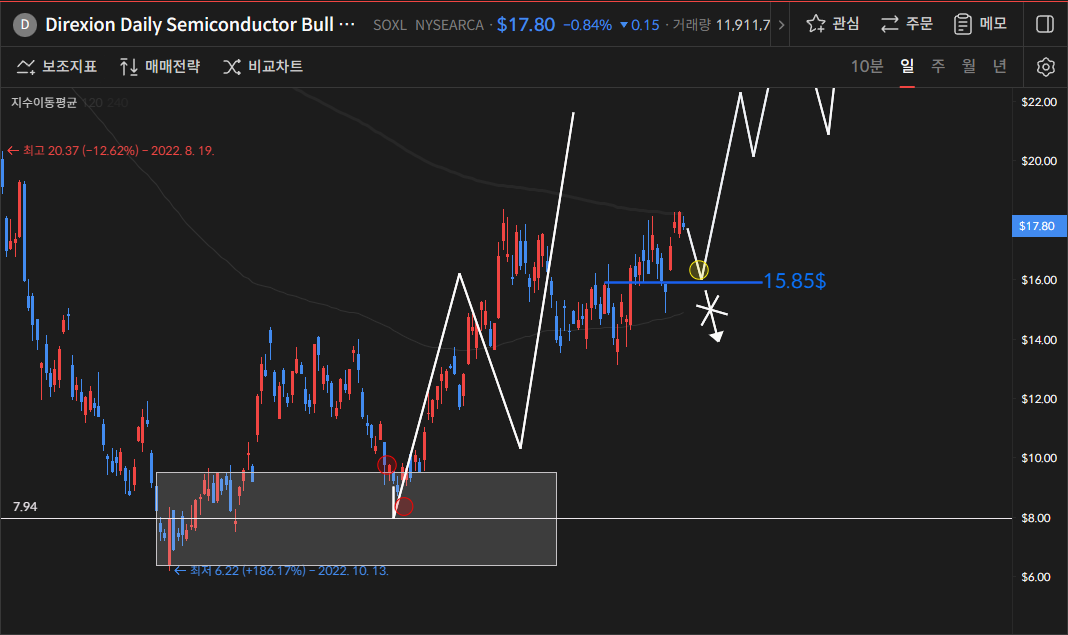The height and width of the screenshot is (635, 1068).
Task: Select the 일 daily timeframe
Action: tap(907, 66)
